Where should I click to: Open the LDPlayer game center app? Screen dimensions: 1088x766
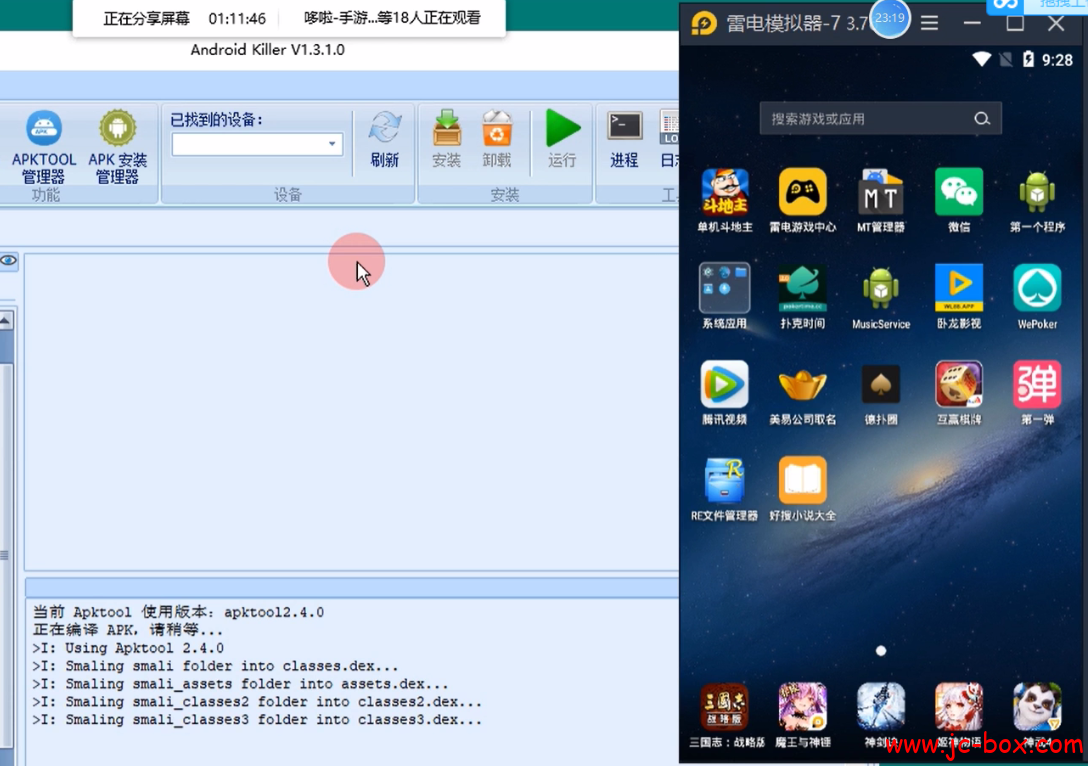coord(803,194)
